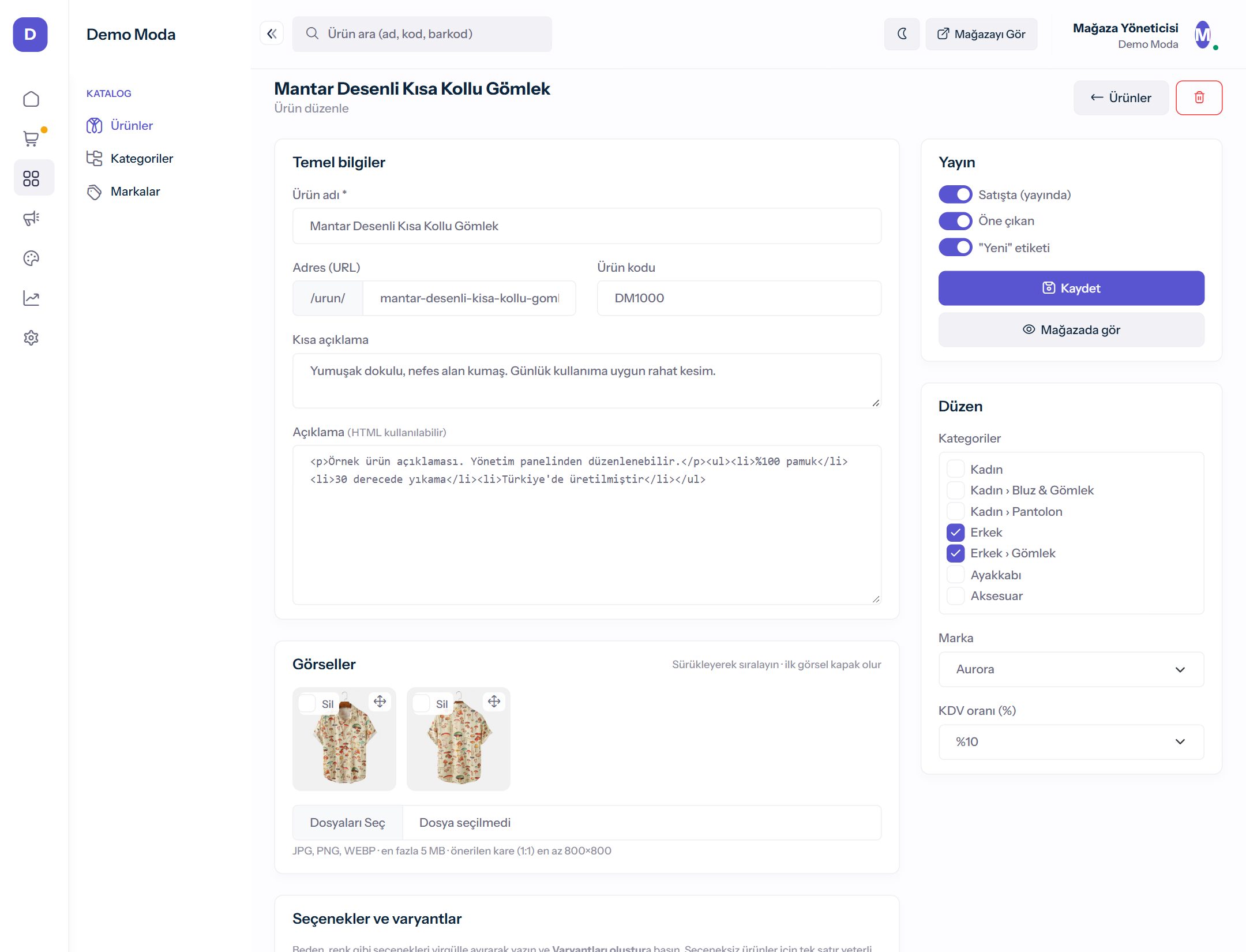The width and height of the screenshot is (1246, 952).
Task: Click the Ürün adı input field
Action: pos(587,226)
